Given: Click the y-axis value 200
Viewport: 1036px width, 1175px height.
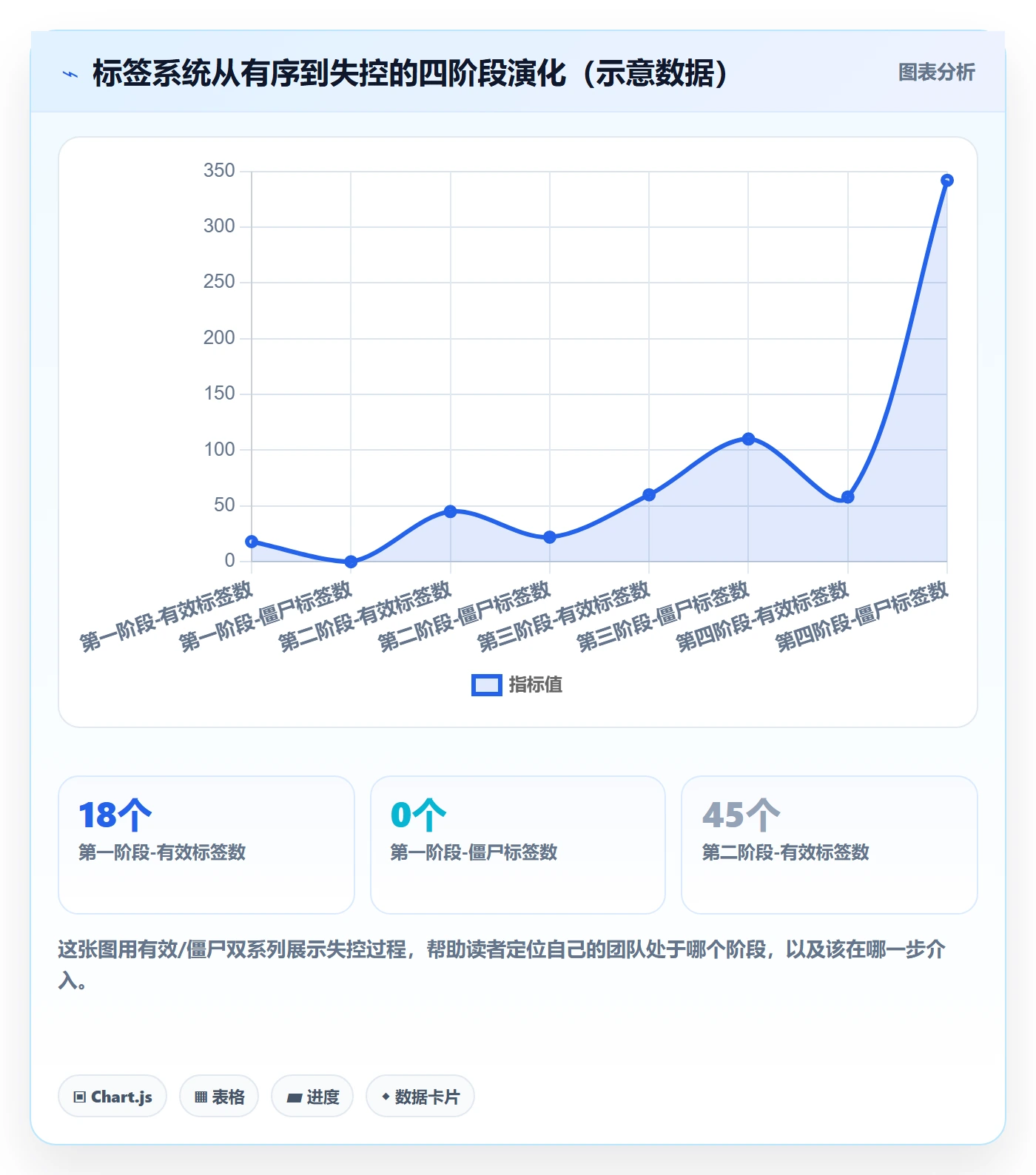Looking at the screenshot, I should click(219, 338).
